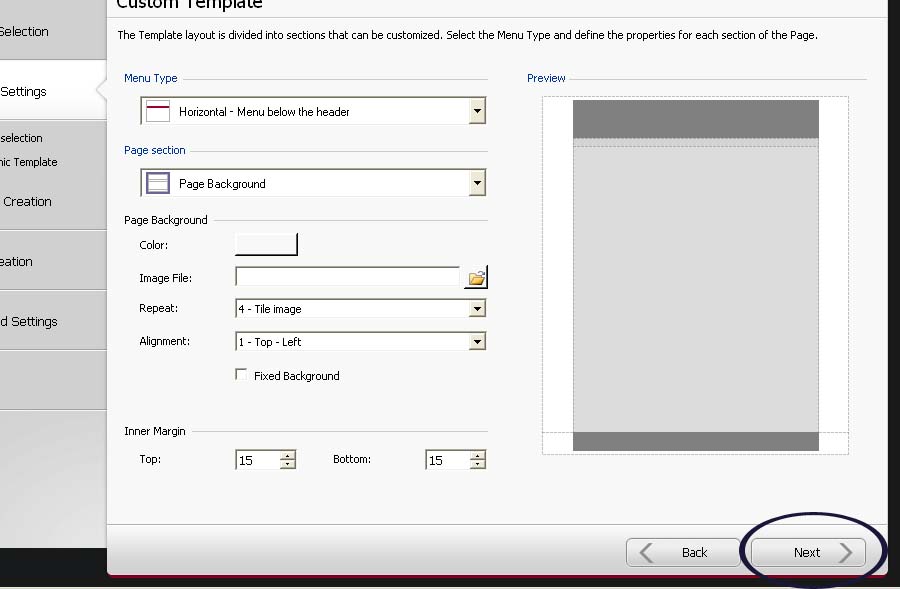Open the 'd Settings' sidebar step
Viewport: 900px width, 589px height.
(x=53, y=321)
